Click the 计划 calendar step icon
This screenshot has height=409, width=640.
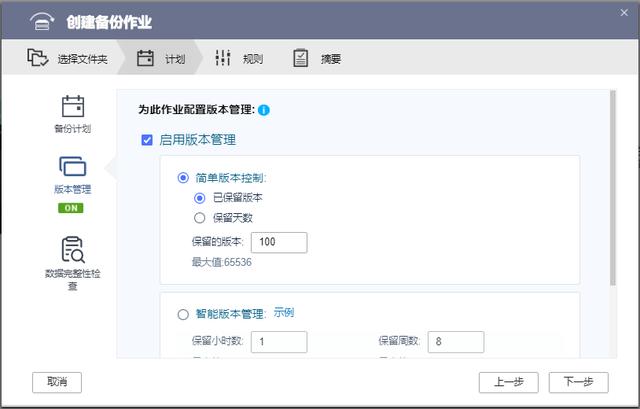[x=145, y=58]
